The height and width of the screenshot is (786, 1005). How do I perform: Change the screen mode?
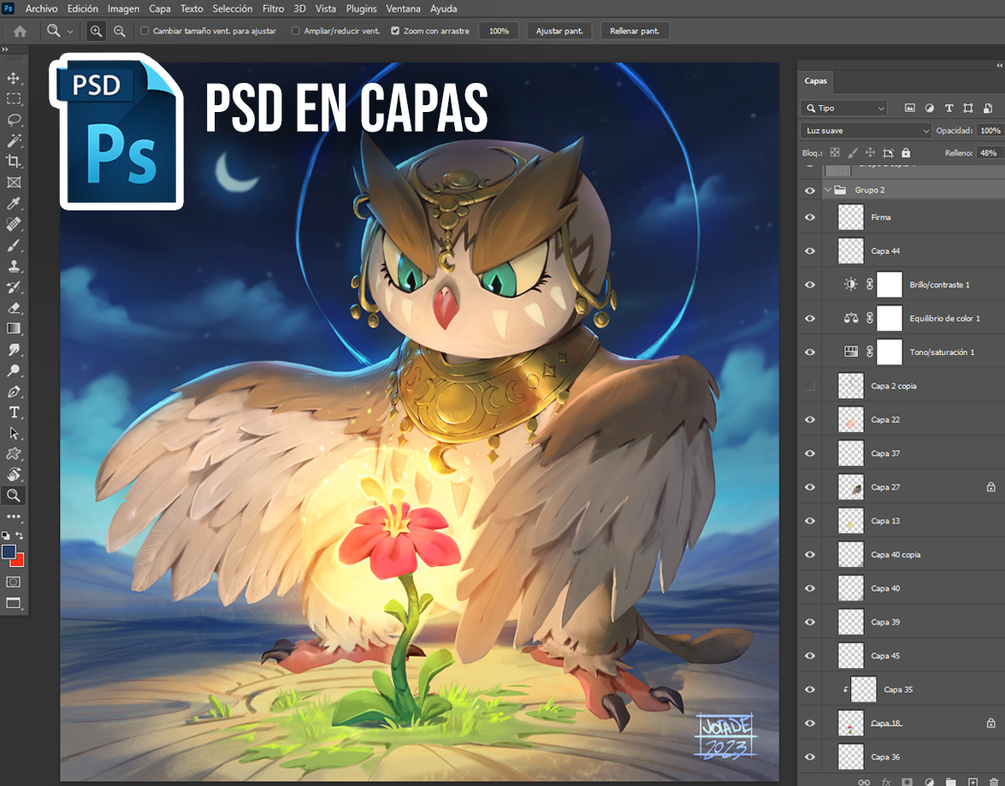(13, 603)
